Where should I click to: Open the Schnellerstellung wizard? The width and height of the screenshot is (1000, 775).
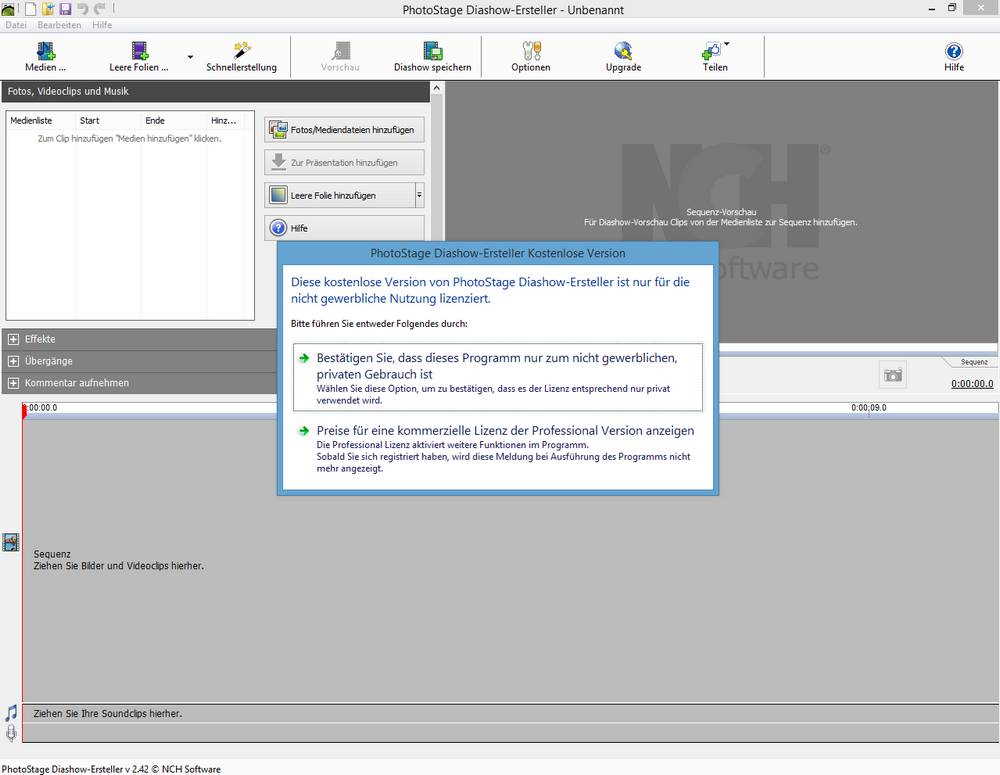click(241, 51)
